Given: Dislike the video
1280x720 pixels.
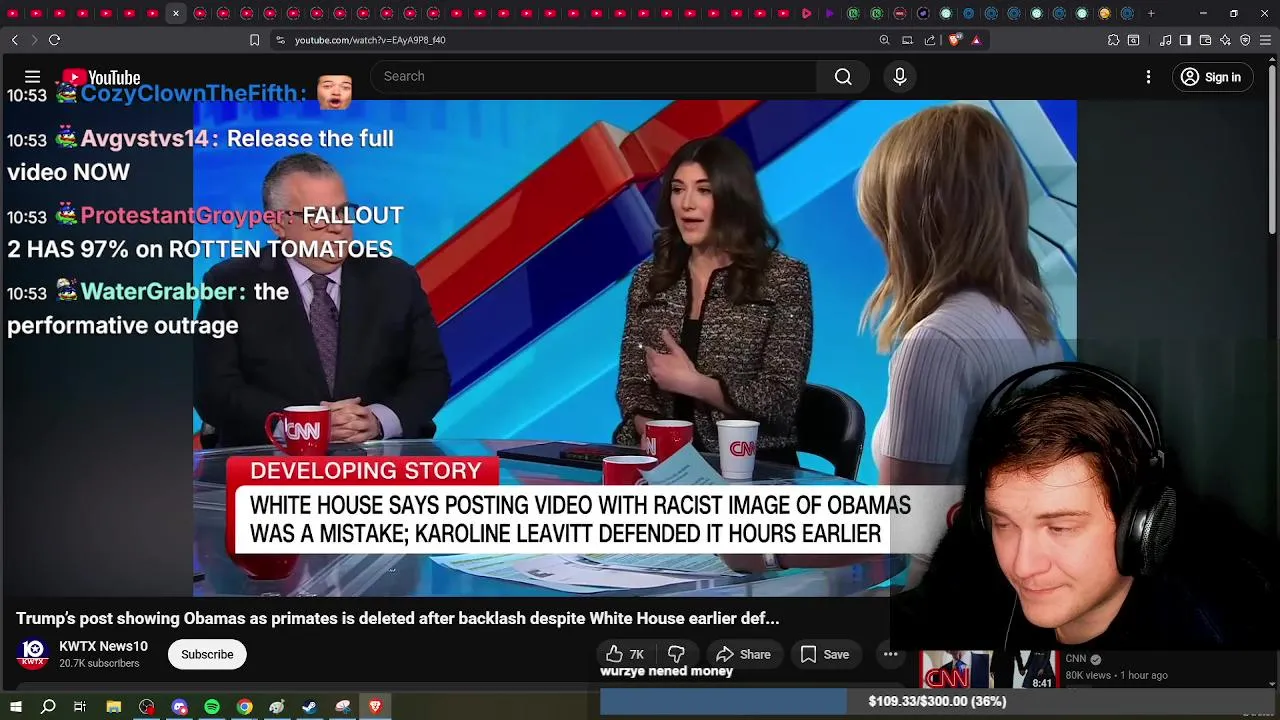Looking at the screenshot, I should pos(676,655).
